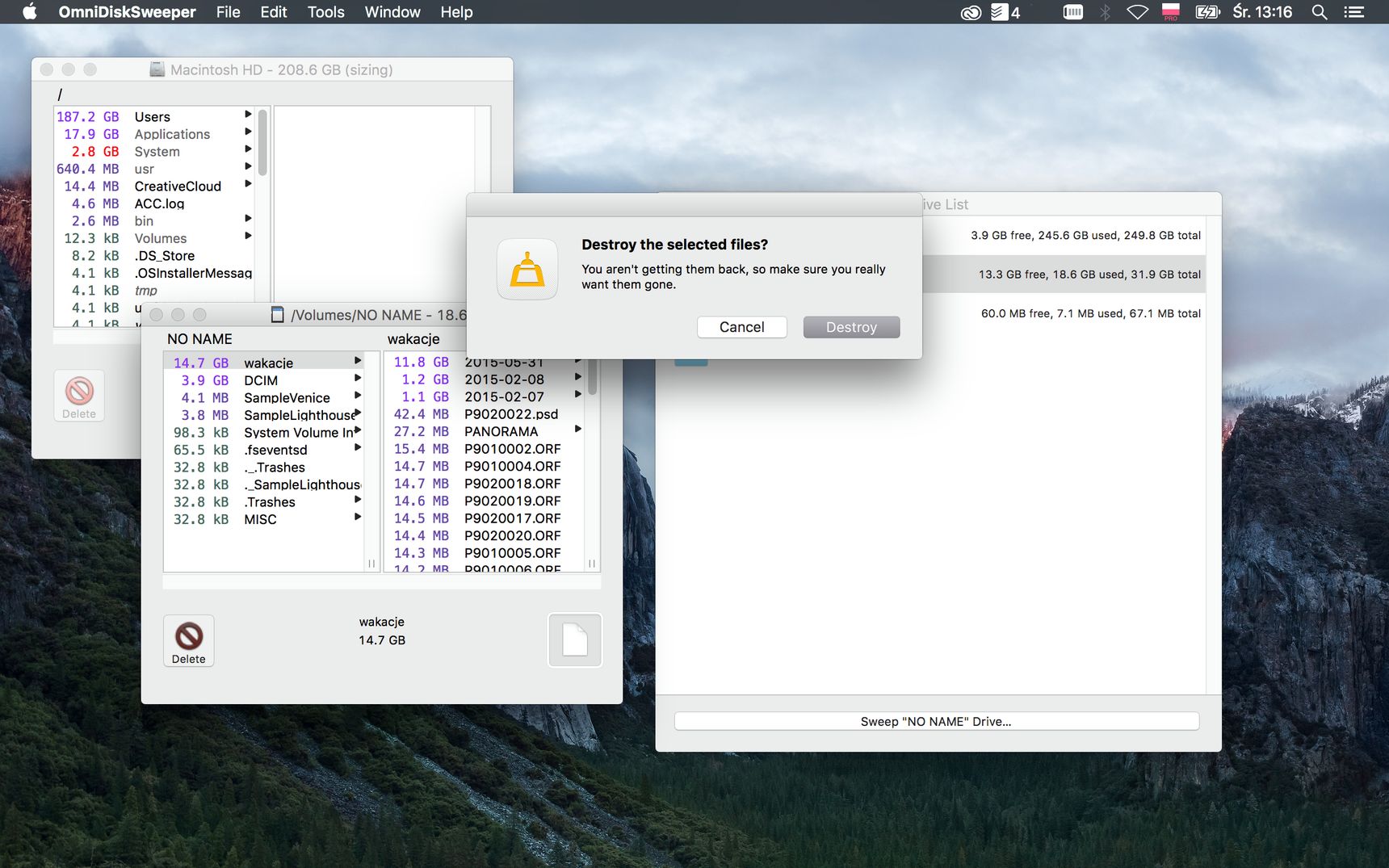Click the dimmed Delete icon in Macintosh HD window
The width and height of the screenshot is (1389, 868).
79,396
